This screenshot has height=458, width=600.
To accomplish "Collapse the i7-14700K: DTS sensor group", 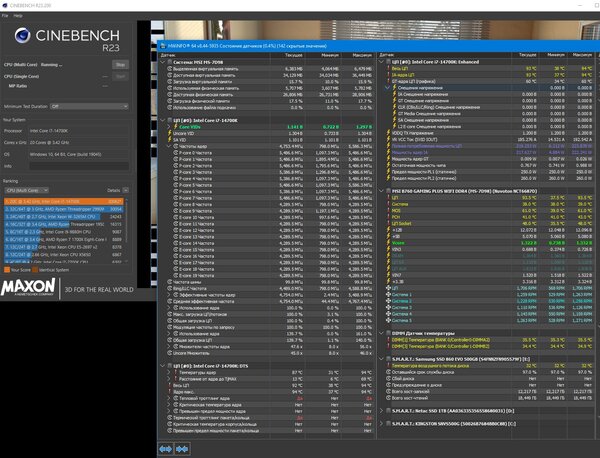I will [x=163, y=366].
